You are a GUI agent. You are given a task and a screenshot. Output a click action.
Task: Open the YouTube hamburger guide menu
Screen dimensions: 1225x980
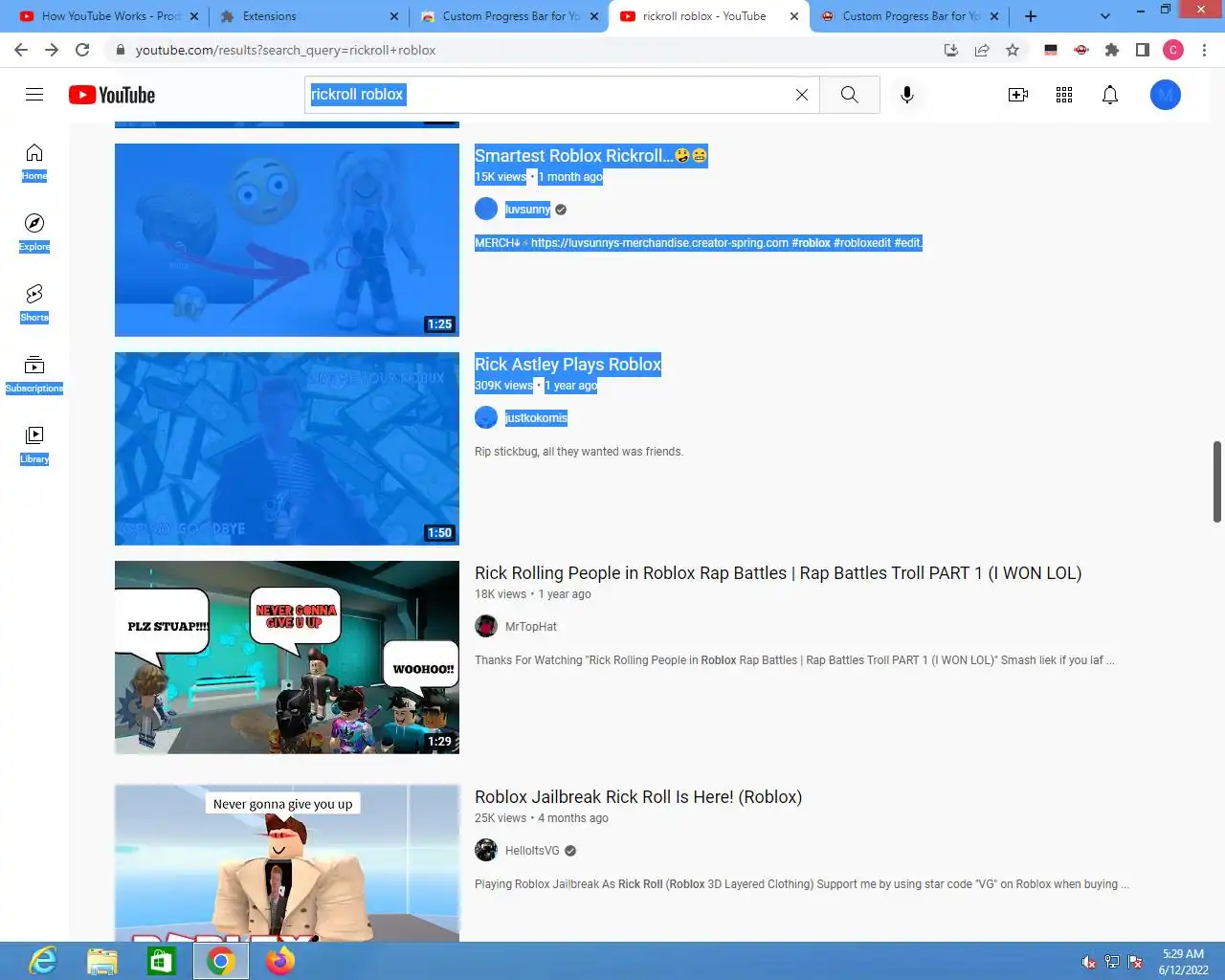click(34, 94)
